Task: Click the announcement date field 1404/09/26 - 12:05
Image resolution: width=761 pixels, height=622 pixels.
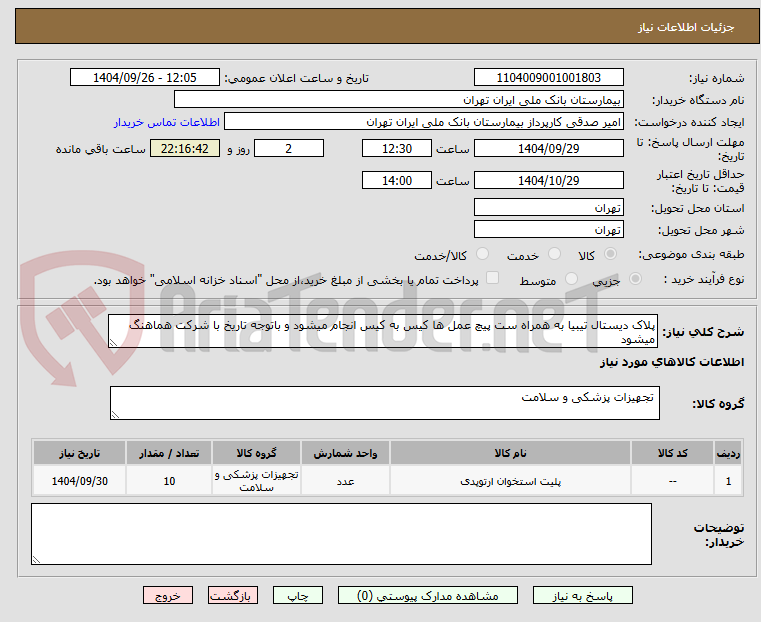Action: point(145,78)
